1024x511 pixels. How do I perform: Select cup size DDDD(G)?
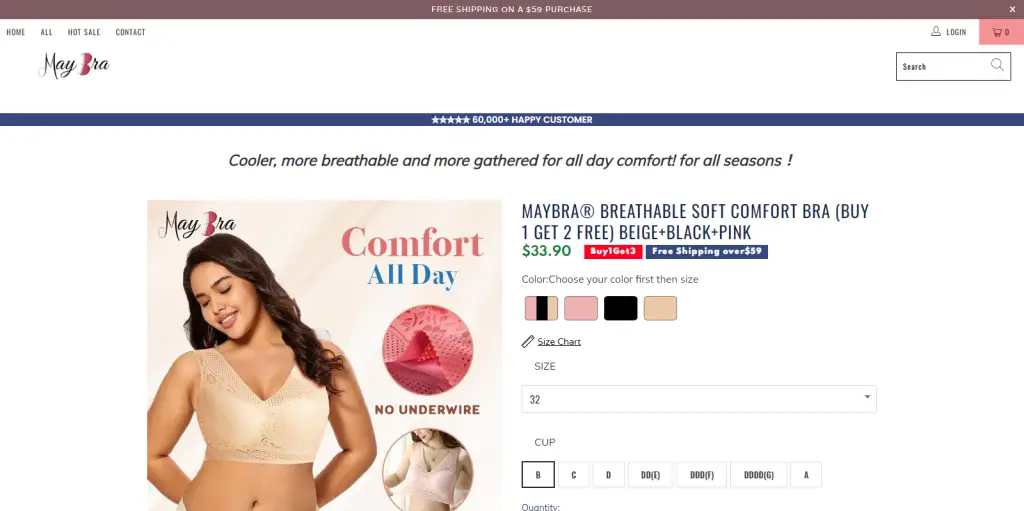coord(759,475)
